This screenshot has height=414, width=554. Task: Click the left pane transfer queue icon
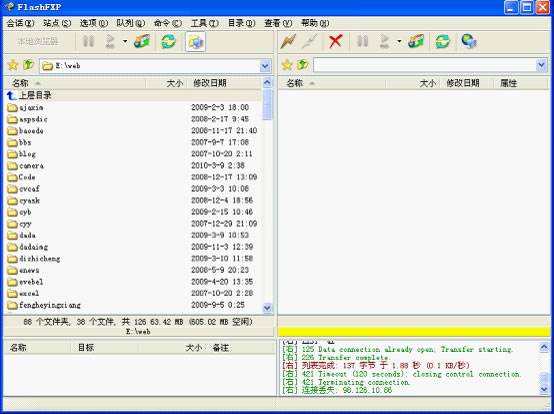tap(110, 42)
